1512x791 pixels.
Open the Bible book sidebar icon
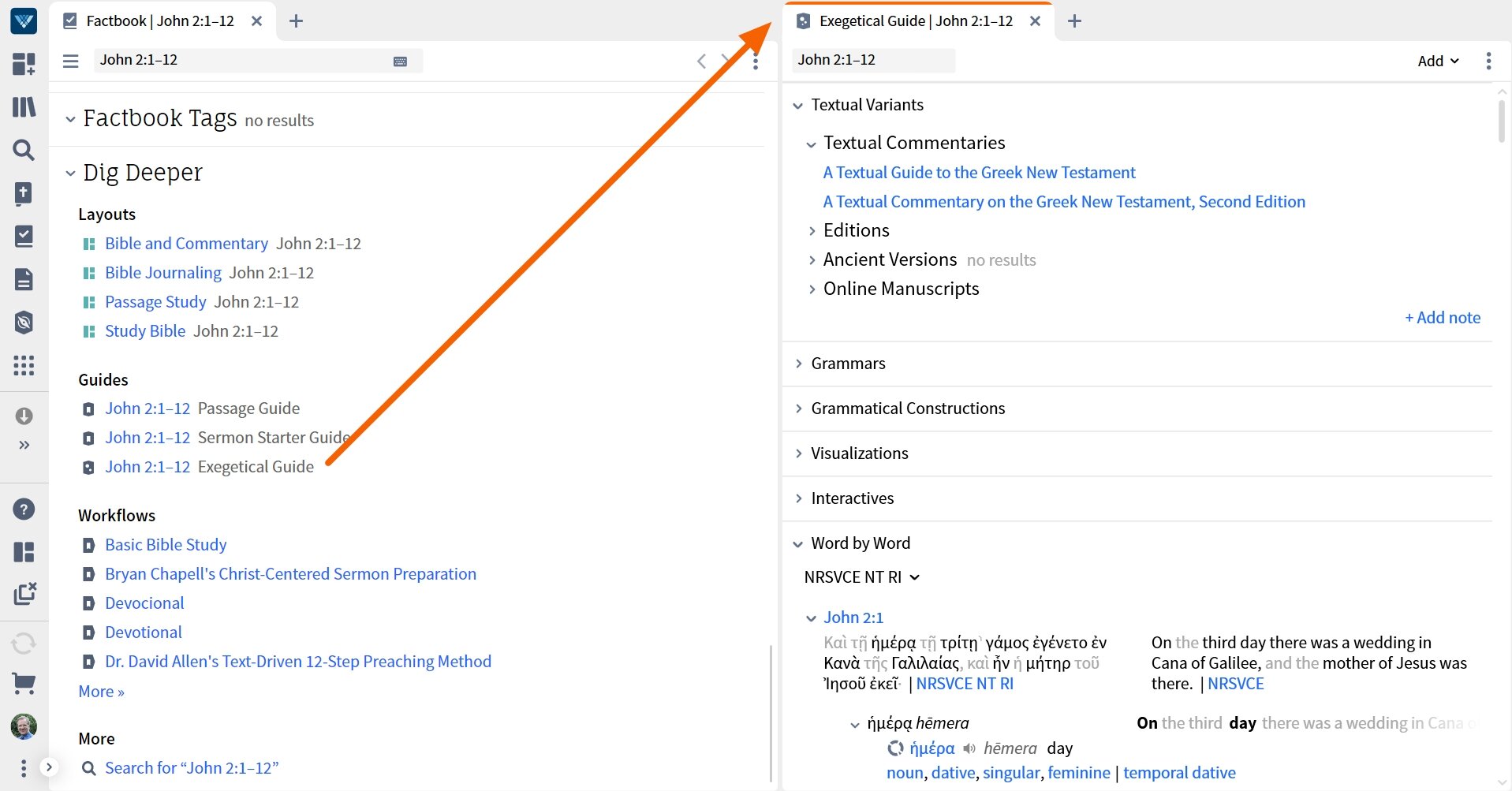click(24, 193)
